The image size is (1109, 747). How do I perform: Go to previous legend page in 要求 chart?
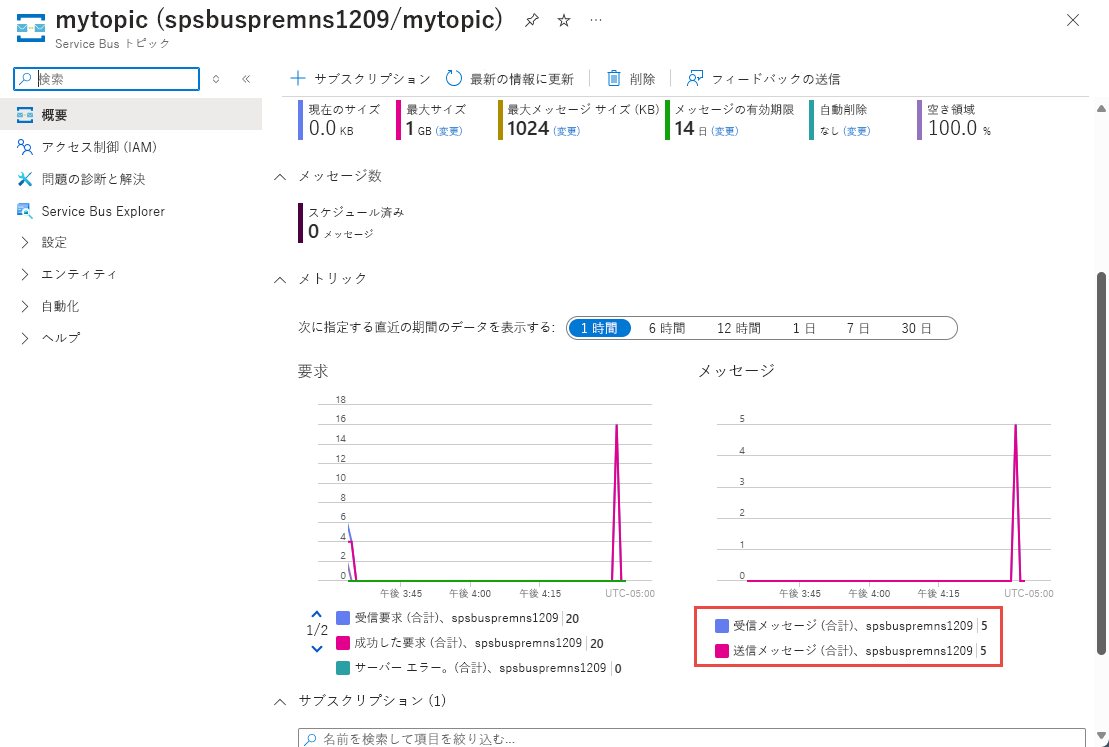pyautogui.click(x=317, y=614)
